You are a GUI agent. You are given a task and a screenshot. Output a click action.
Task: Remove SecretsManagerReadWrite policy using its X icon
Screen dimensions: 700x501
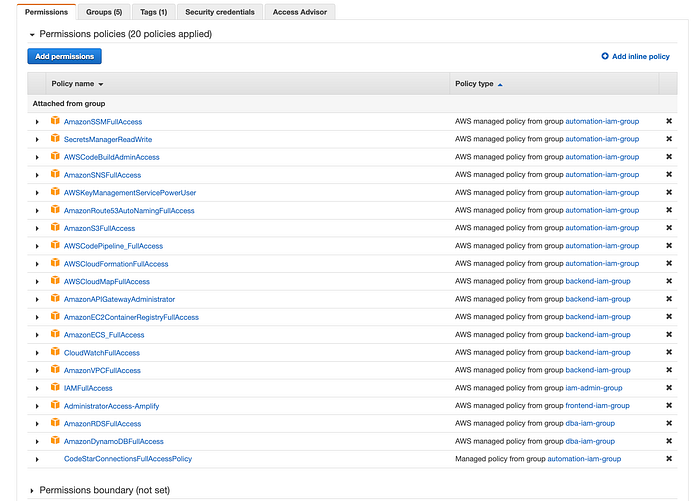coord(669,139)
